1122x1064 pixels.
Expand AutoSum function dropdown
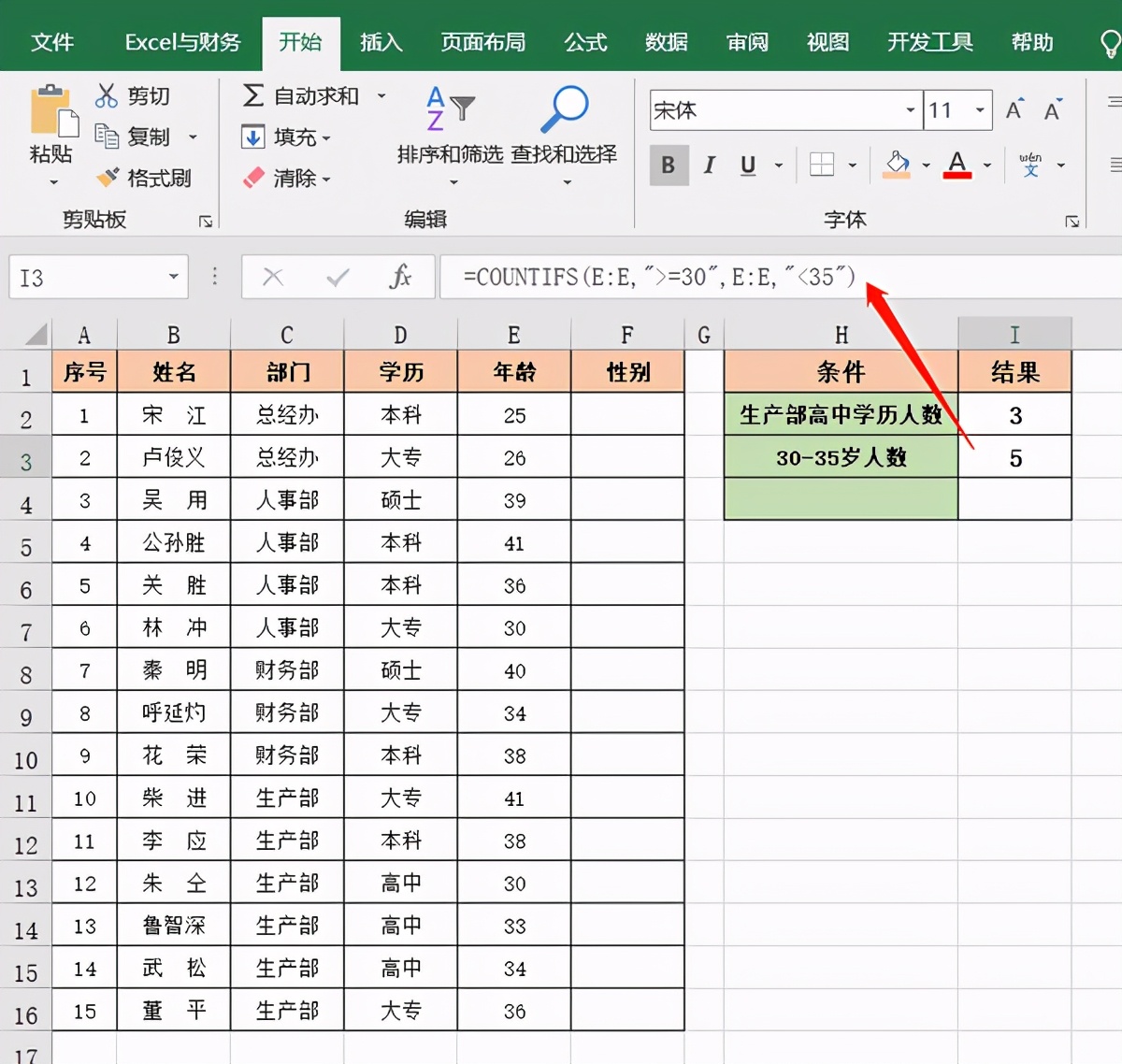(381, 95)
